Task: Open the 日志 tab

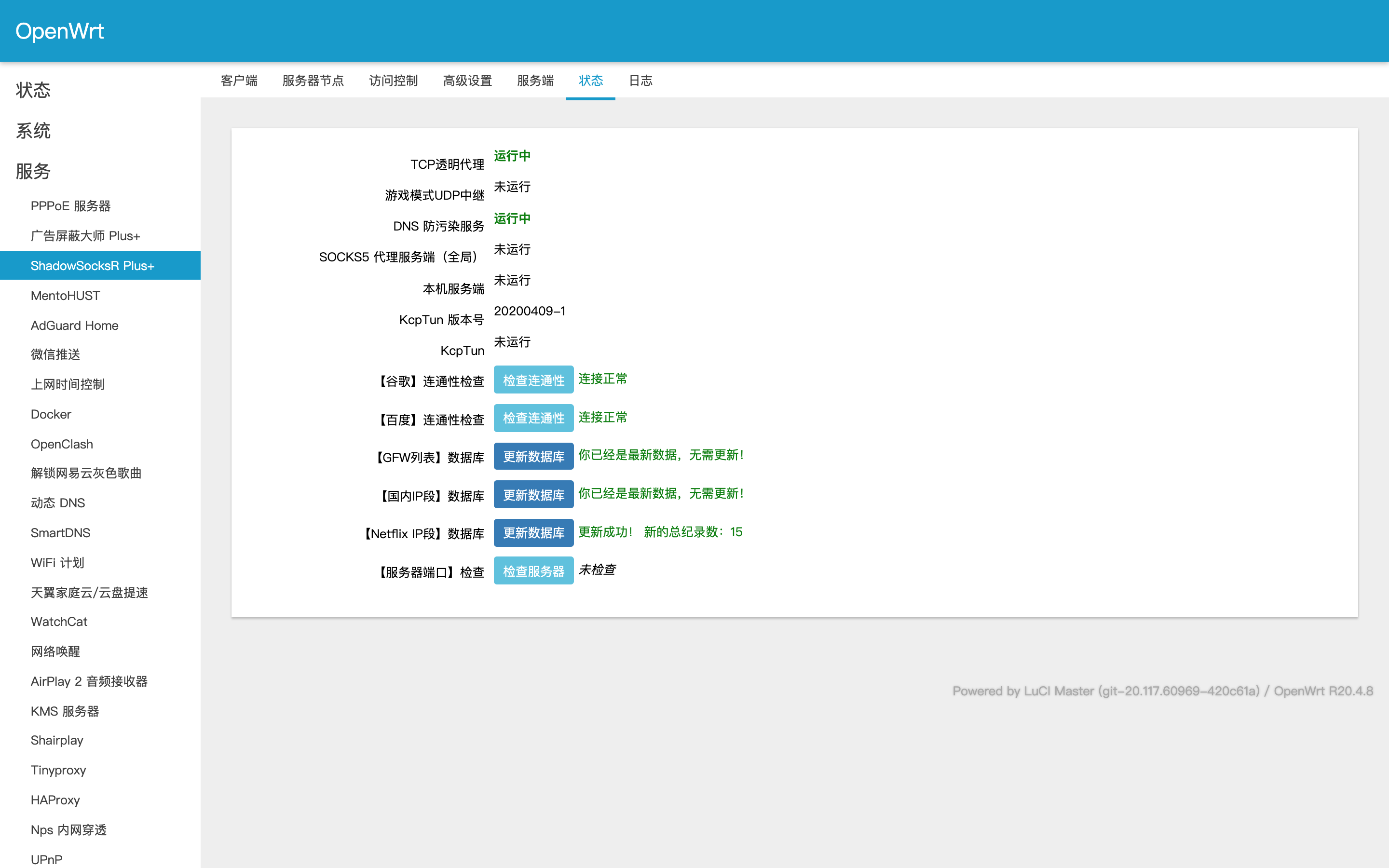Action: pos(640,81)
